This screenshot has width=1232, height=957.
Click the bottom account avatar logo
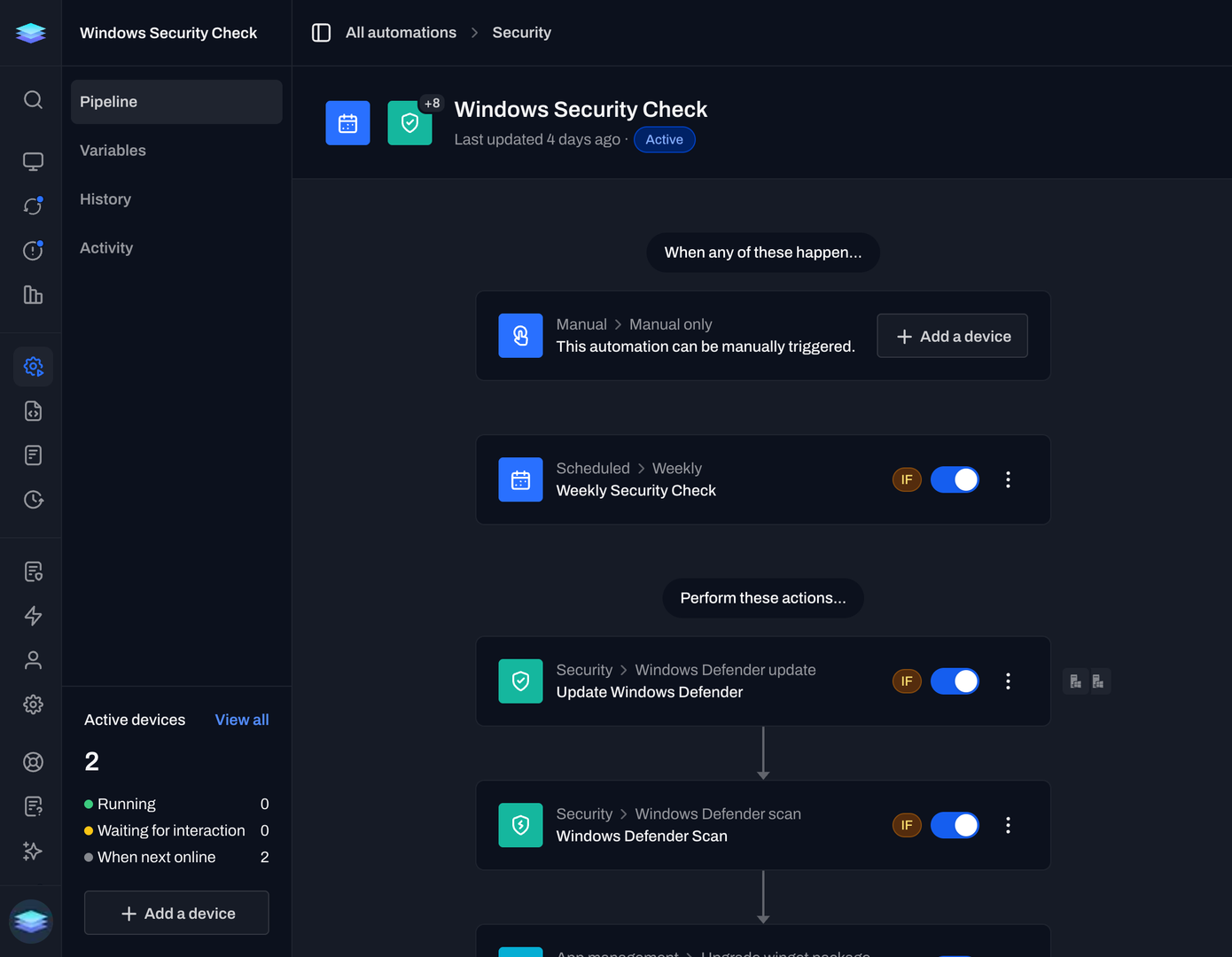[31, 922]
